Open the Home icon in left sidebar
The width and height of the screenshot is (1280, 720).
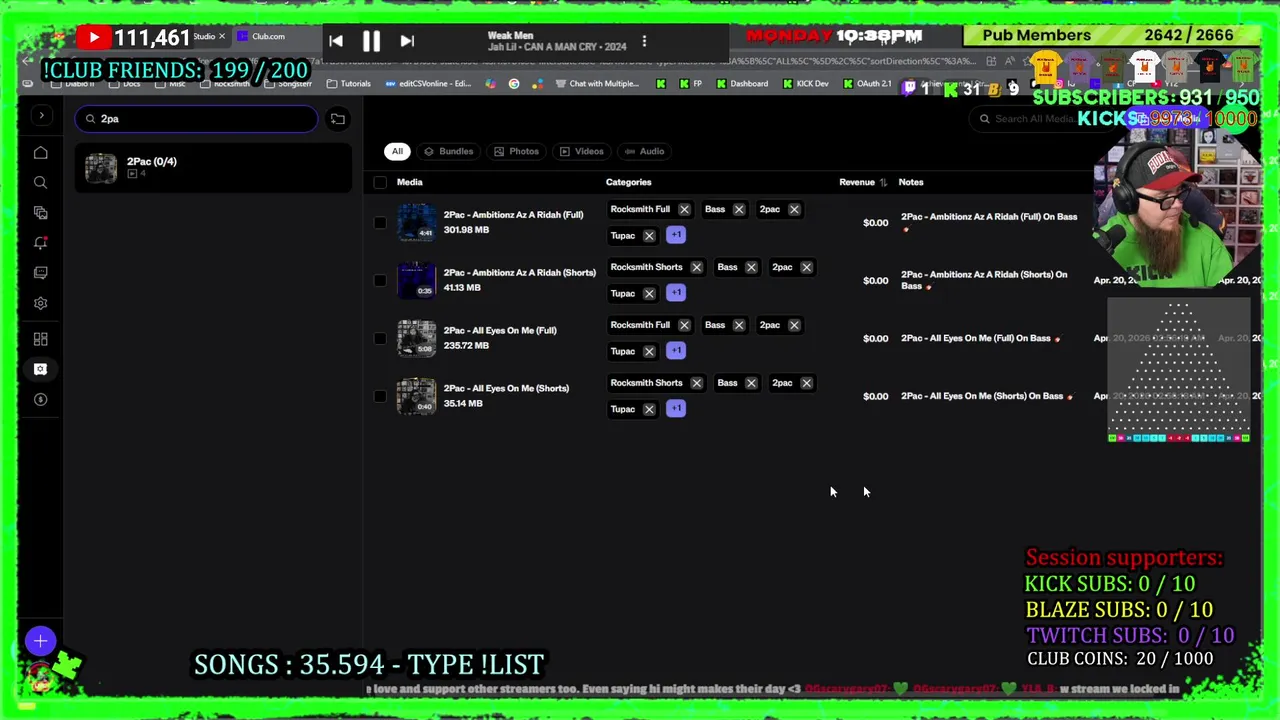[41, 153]
